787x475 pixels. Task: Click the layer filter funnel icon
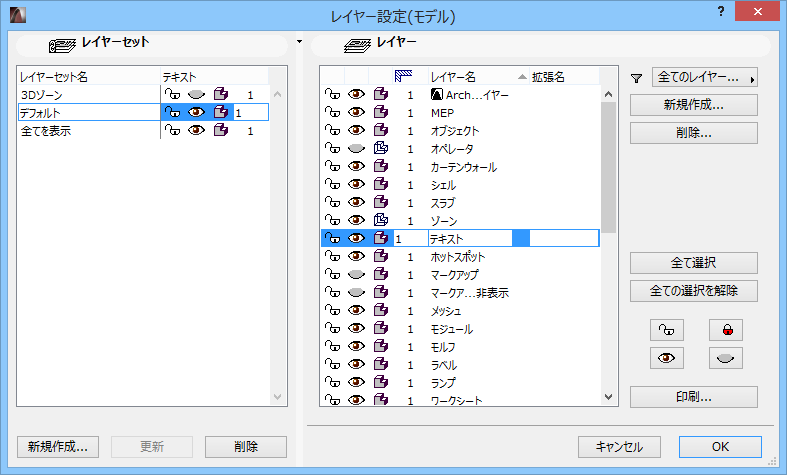point(636,78)
